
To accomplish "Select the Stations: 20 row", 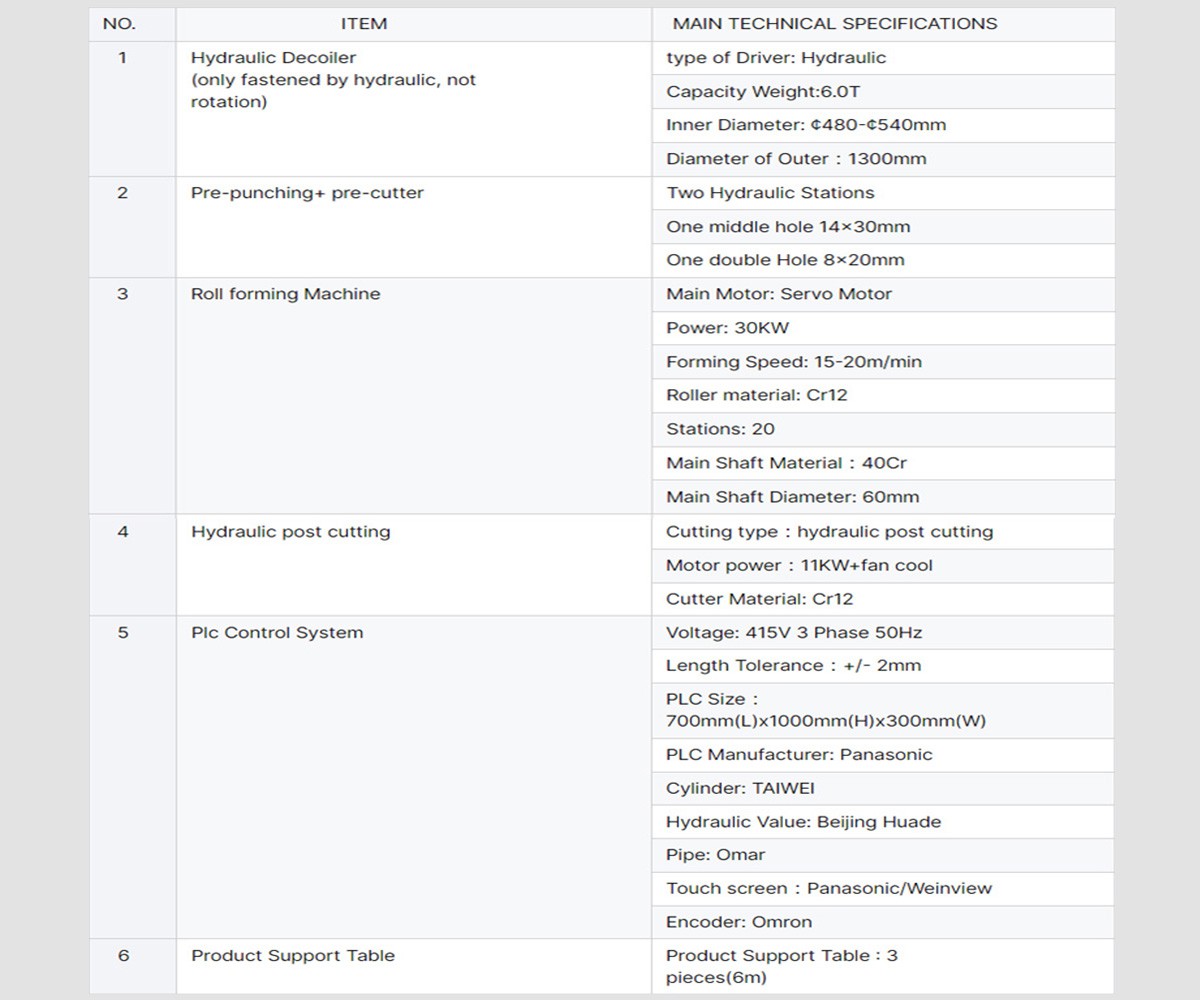I will 720,429.
